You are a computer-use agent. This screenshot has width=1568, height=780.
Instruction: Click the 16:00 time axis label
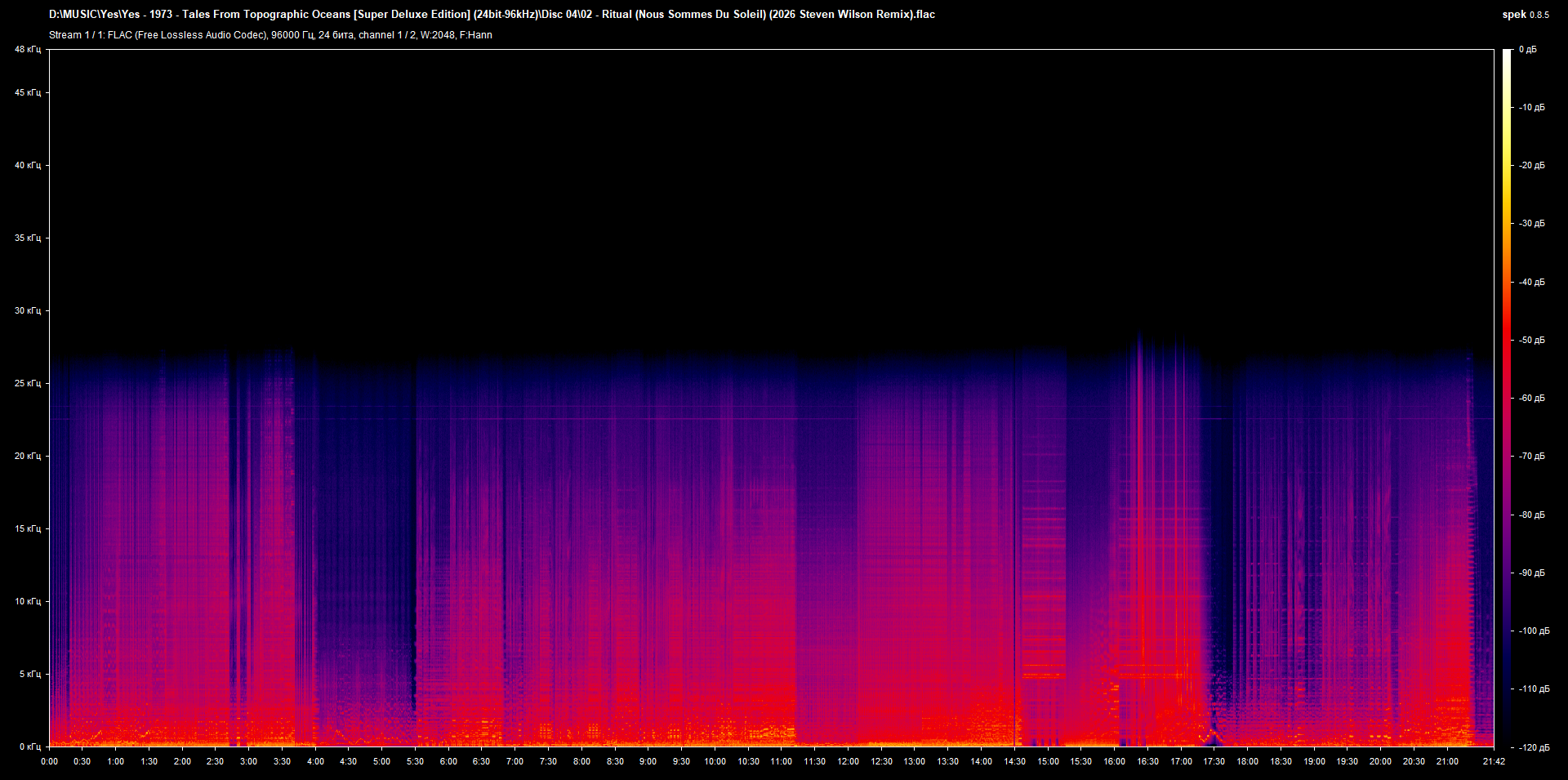click(1115, 761)
